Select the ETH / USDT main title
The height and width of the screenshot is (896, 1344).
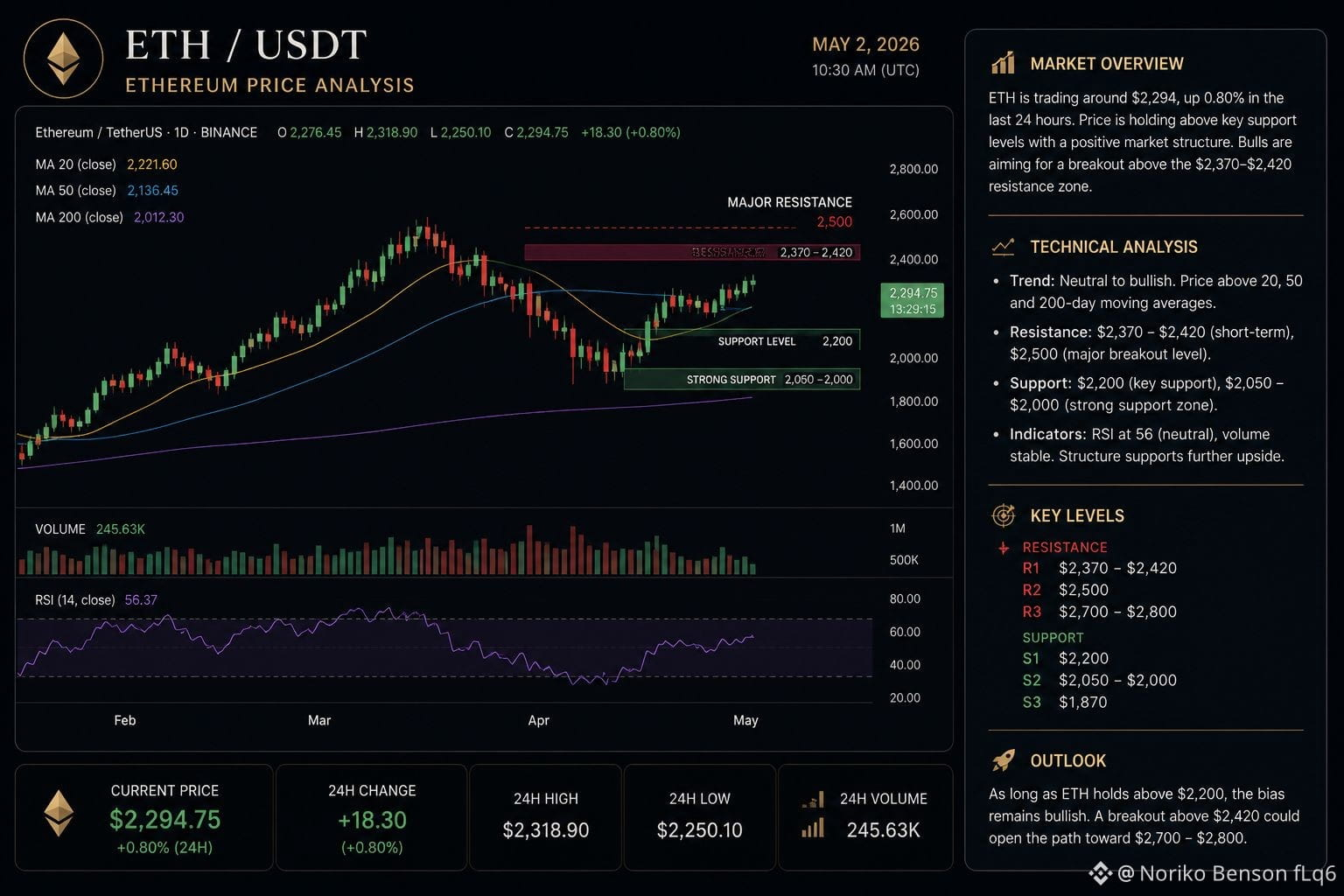click(246, 45)
